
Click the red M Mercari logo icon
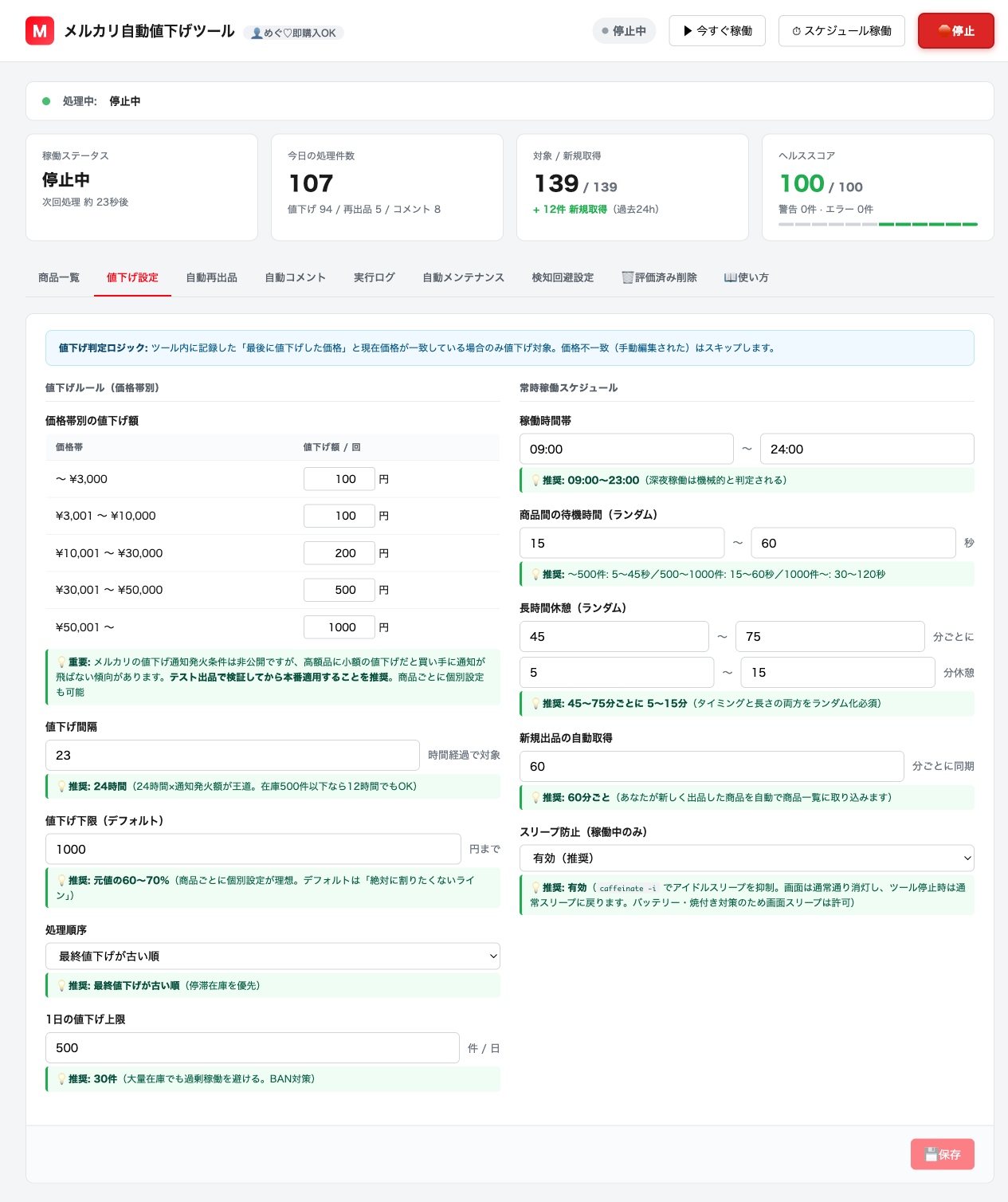pos(40,31)
